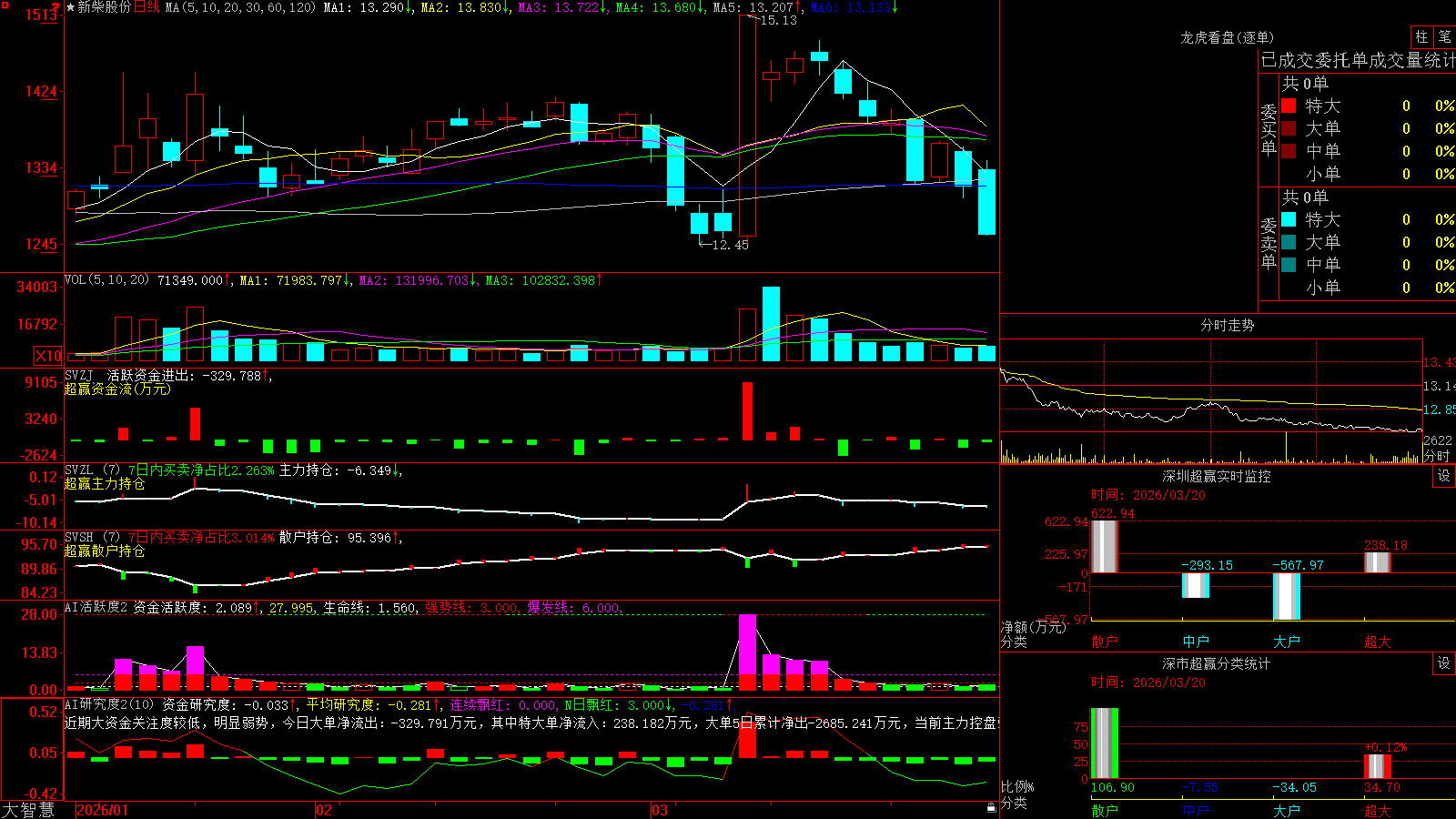The image size is (1456, 819).
Task: Click stock name 新柴股份 in chart header
Action: (104, 7)
